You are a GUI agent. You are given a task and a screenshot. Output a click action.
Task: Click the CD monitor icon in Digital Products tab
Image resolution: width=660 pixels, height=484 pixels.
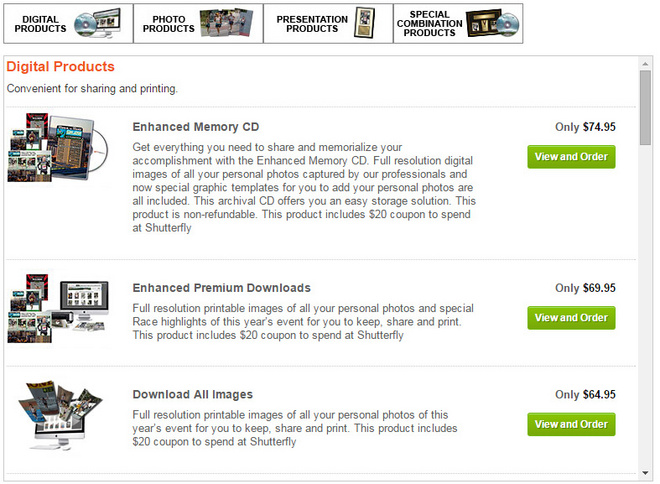97,23
